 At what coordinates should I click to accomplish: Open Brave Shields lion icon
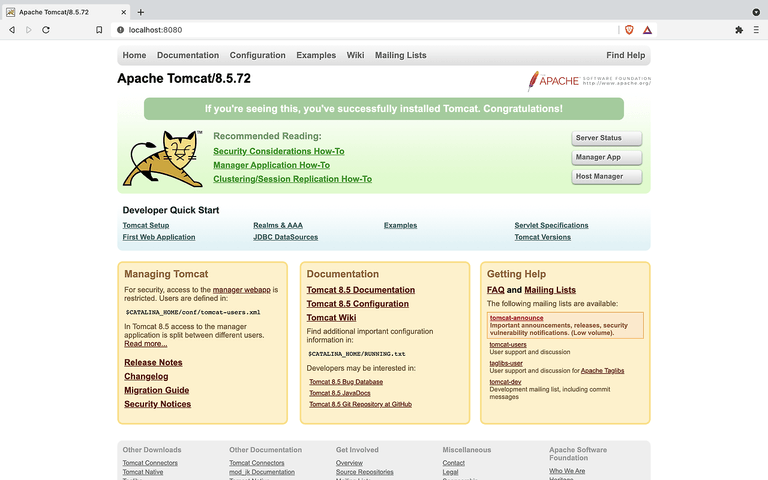tap(629, 30)
